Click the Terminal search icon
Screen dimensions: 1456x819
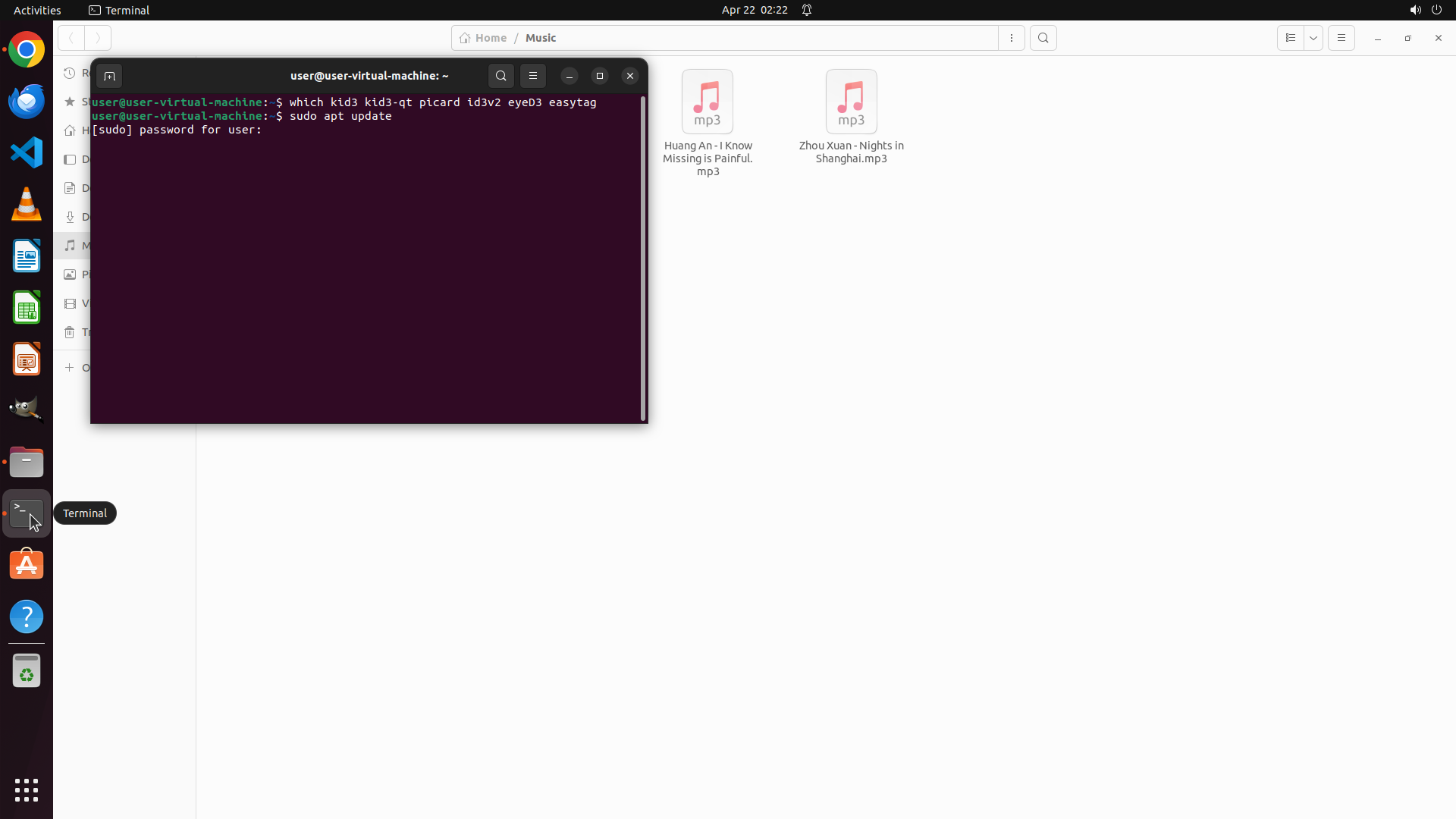pyautogui.click(x=500, y=76)
